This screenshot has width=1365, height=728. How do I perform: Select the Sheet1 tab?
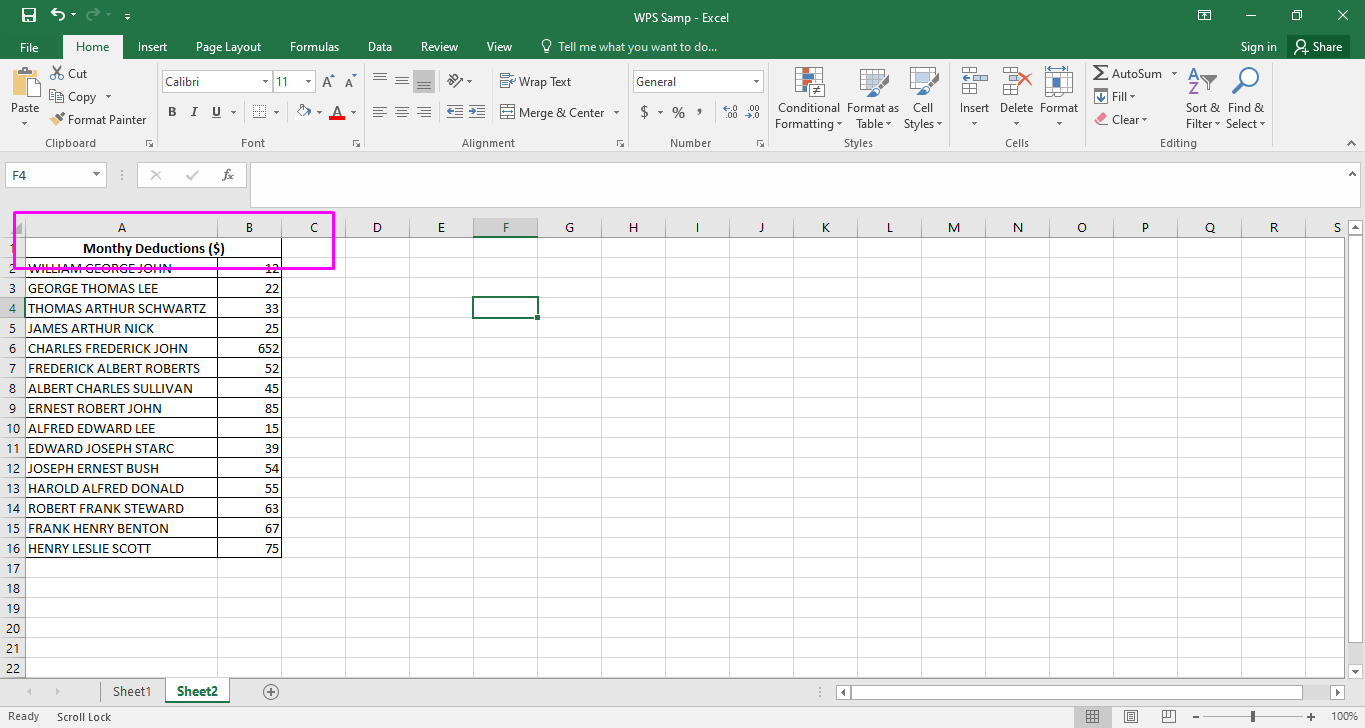tap(131, 691)
